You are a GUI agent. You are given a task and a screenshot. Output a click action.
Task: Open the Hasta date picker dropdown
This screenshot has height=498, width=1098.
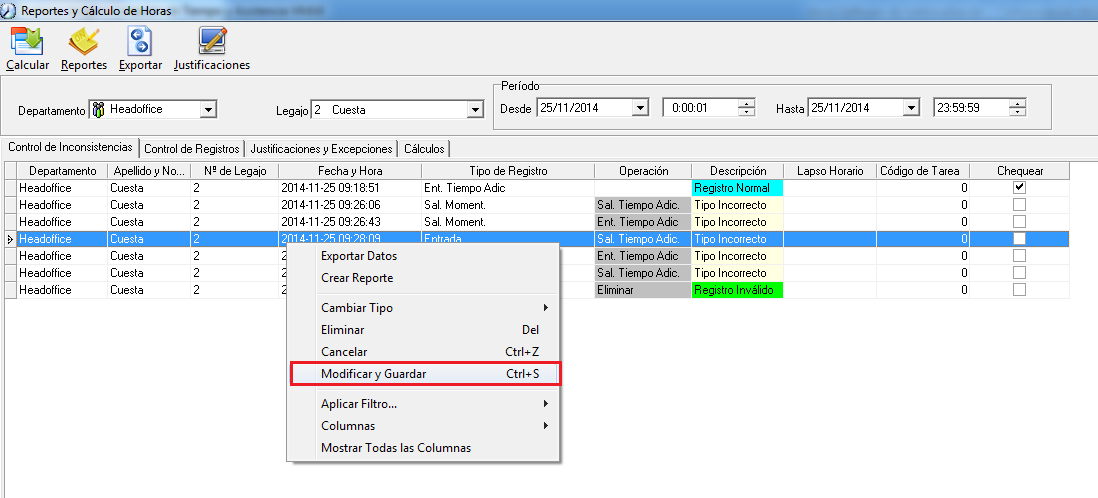pyautogui.click(x=910, y=108)
